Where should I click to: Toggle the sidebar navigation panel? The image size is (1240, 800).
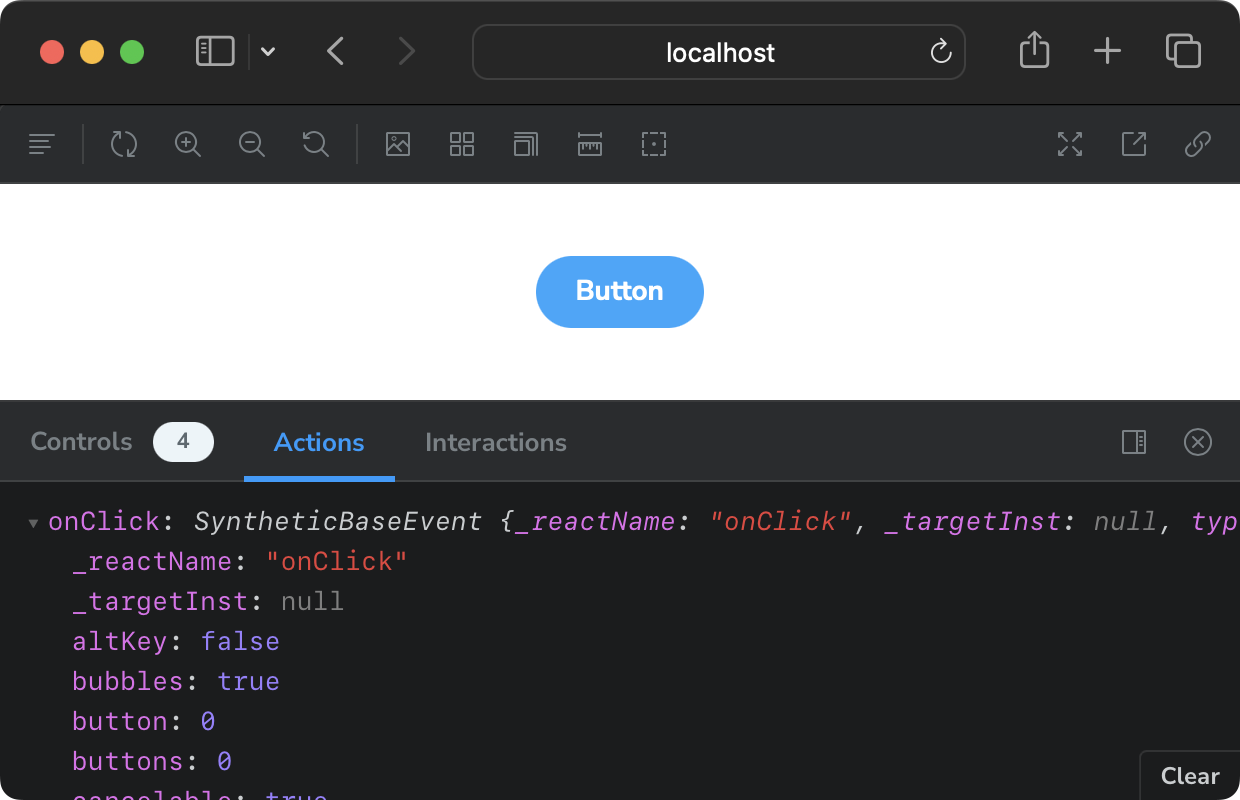pyautogui.click(x=215, y=51)
